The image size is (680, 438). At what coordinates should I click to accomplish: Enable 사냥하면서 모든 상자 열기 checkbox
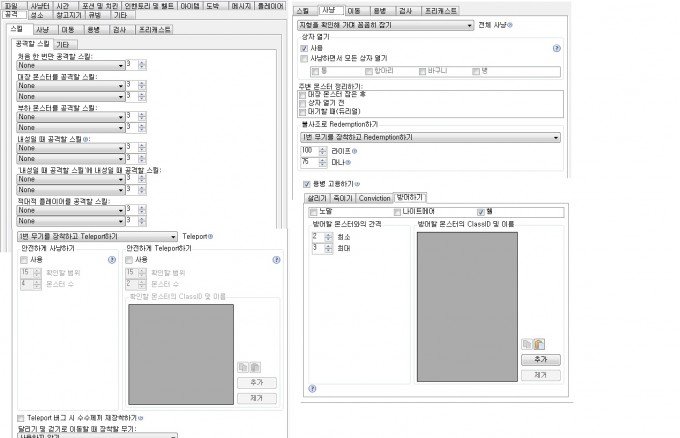pos(305,58)
